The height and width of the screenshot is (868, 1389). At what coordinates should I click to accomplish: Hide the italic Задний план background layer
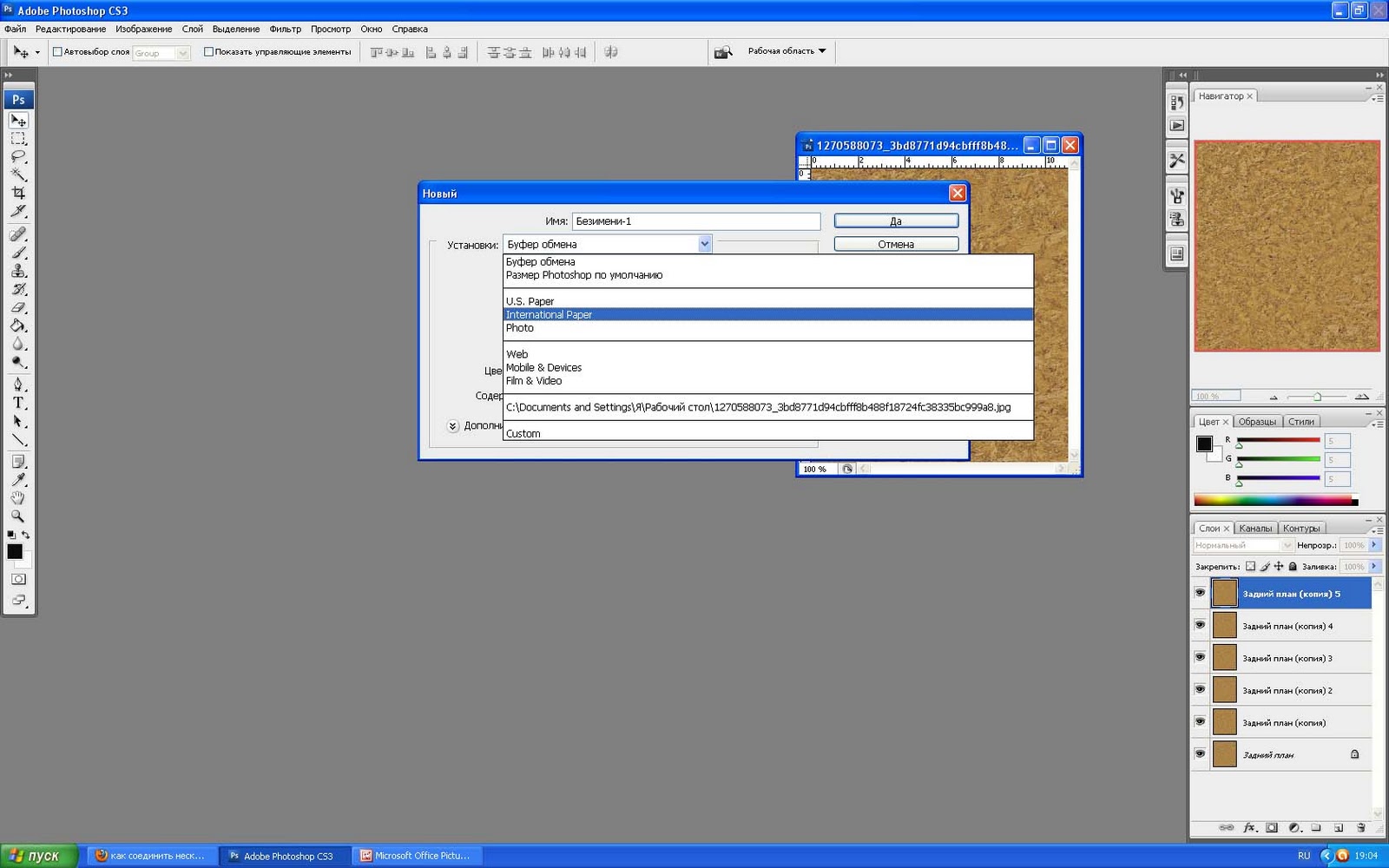[1200, 753]
